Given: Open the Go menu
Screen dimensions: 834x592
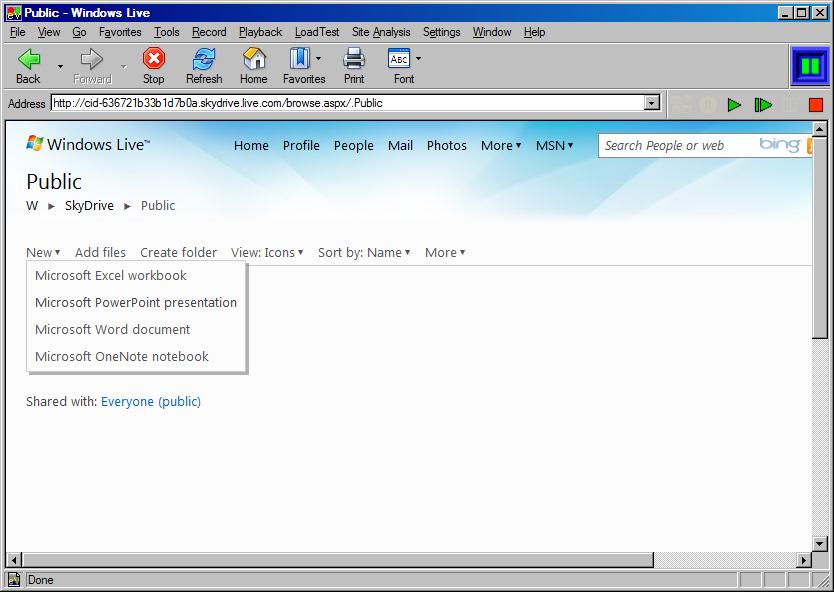Looking at the screenshot, I should coord(79,32).
